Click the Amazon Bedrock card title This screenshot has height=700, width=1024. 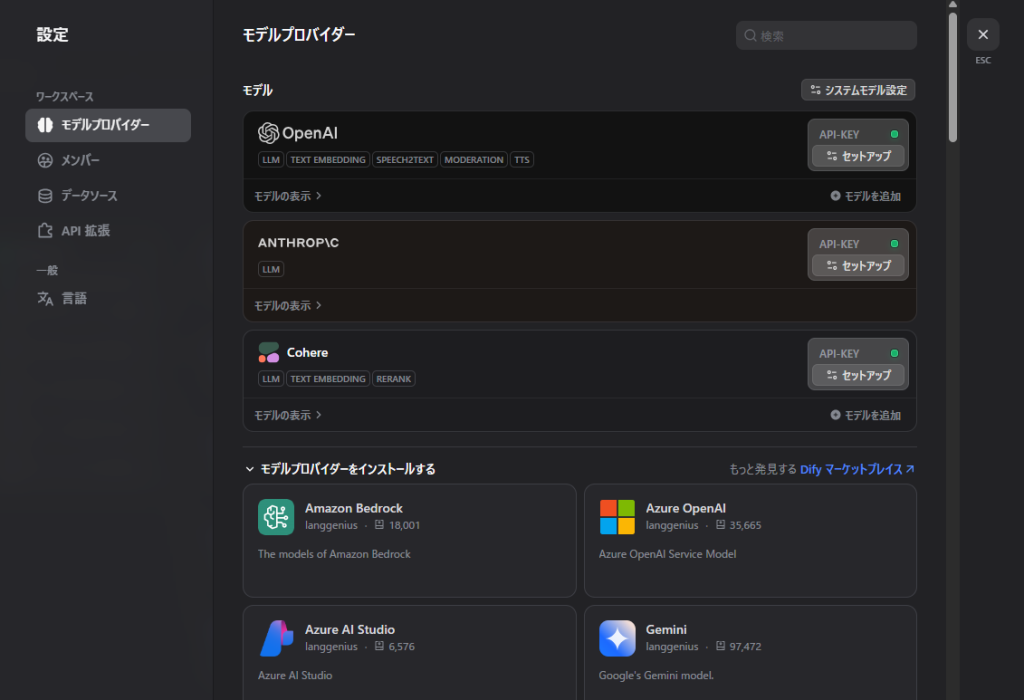[354, 508]
